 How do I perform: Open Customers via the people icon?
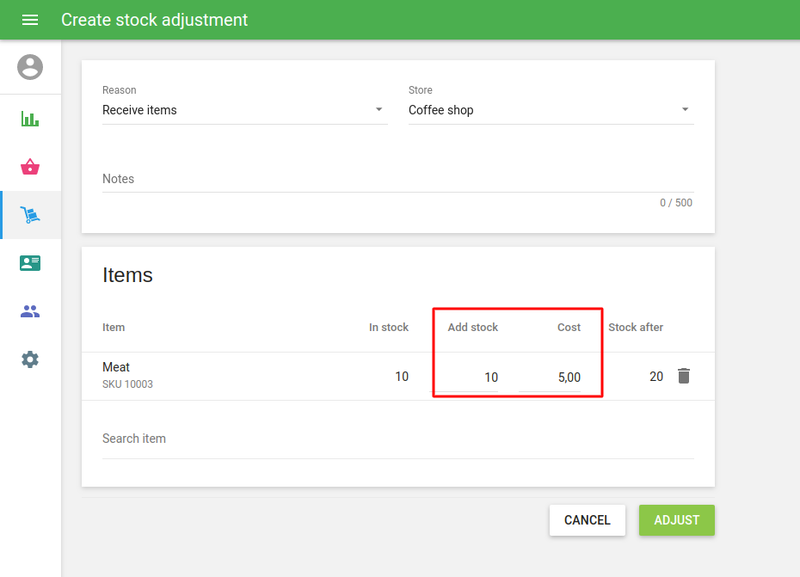click(30, 311)
